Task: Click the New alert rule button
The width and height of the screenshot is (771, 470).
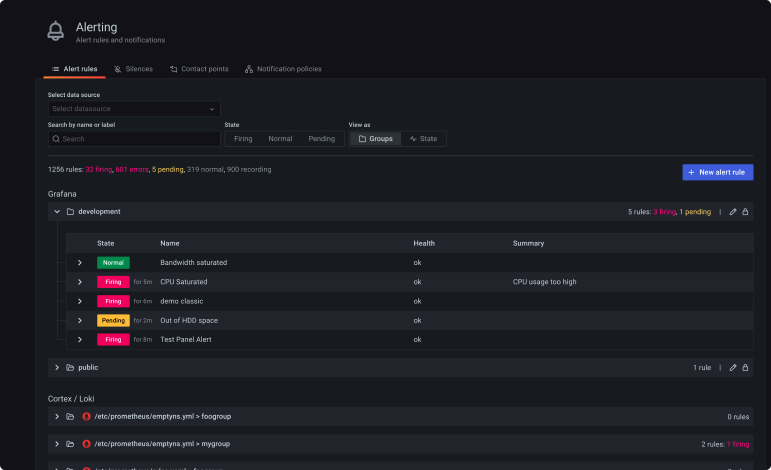Action: pyautogui.click(x=717, y=173)
